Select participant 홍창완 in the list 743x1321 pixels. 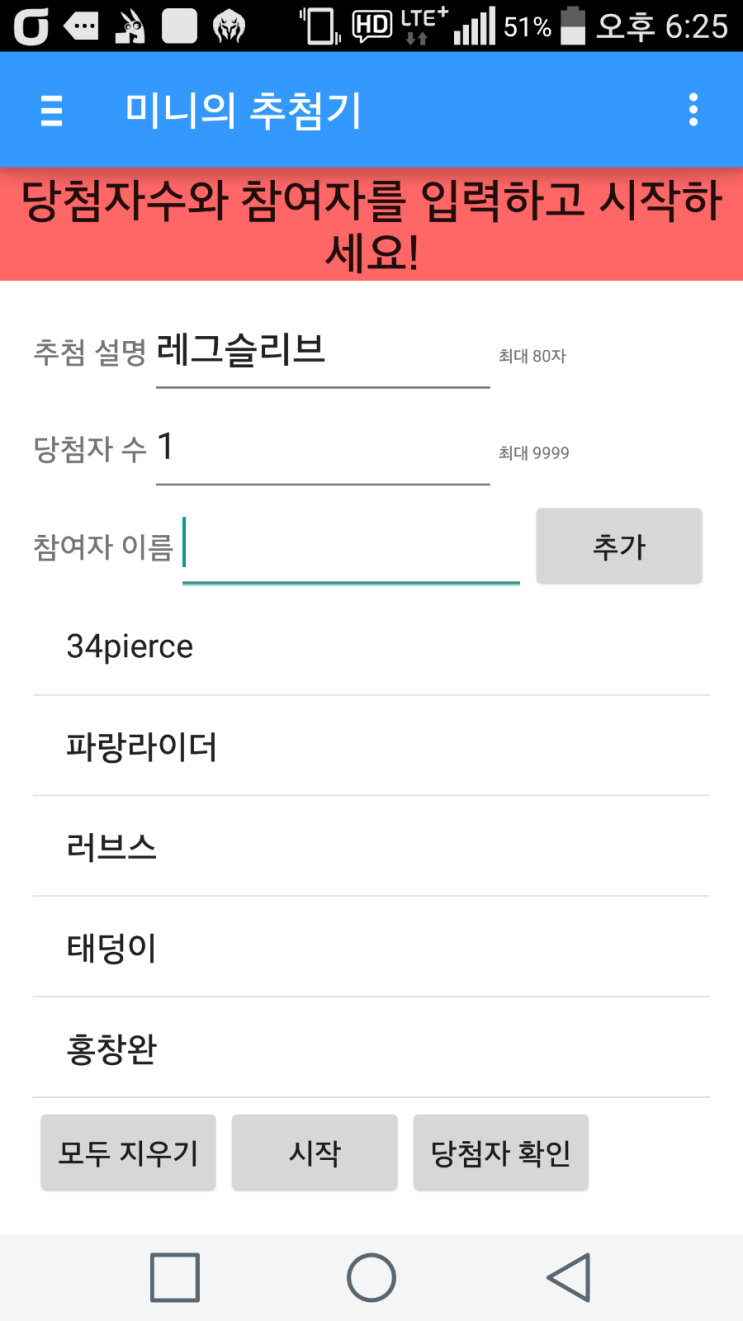pyautogui.click(x=371, y=1048)
